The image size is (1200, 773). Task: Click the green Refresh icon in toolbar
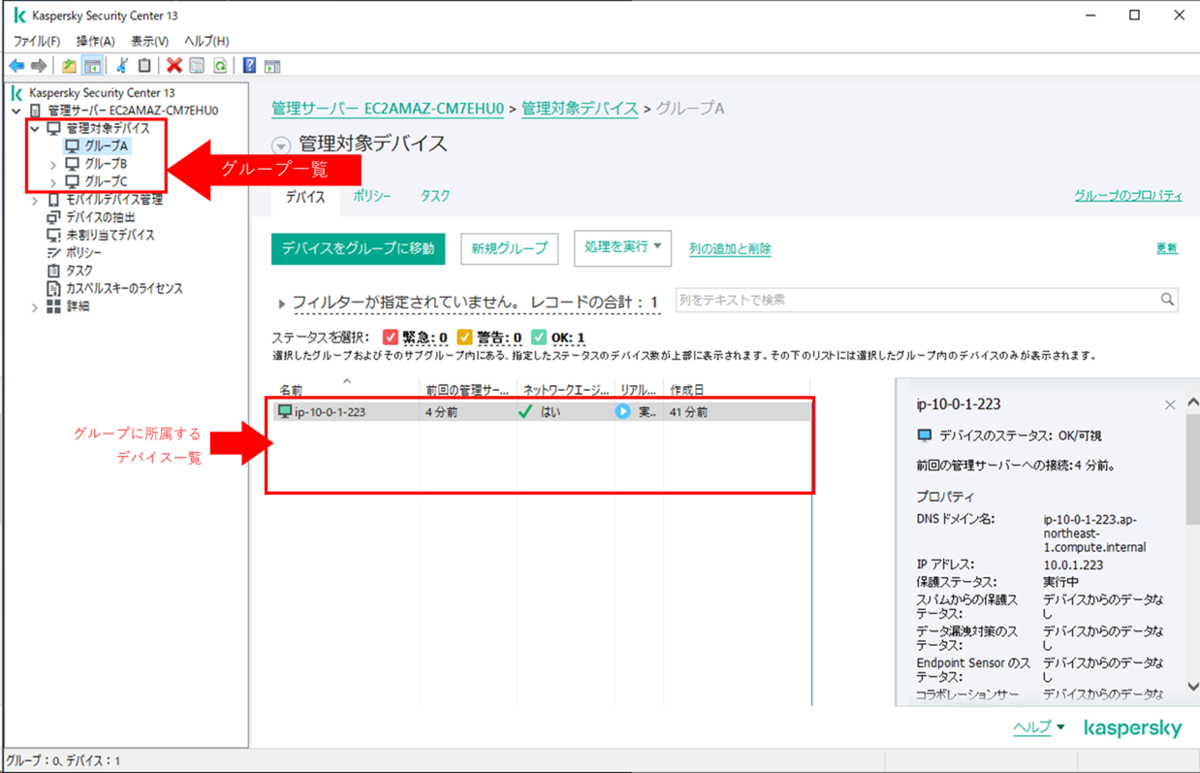coord(218,65)
